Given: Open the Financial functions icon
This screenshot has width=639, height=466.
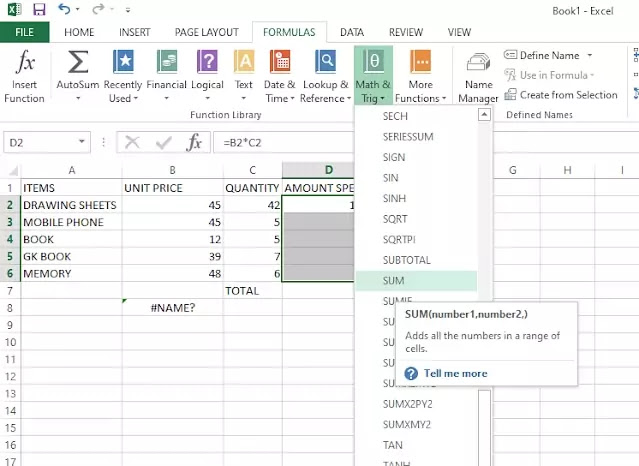Looking at the screenshot, I should [167, 62].
